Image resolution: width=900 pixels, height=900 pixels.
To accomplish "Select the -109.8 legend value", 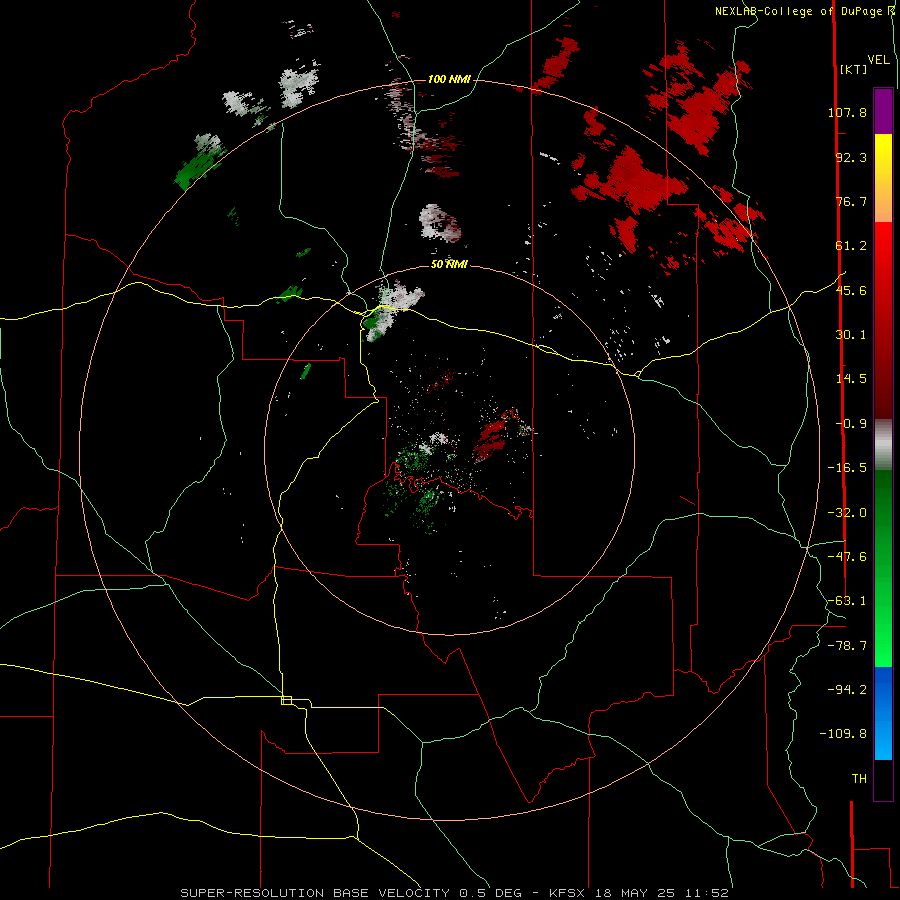I will tap(843, 734).
